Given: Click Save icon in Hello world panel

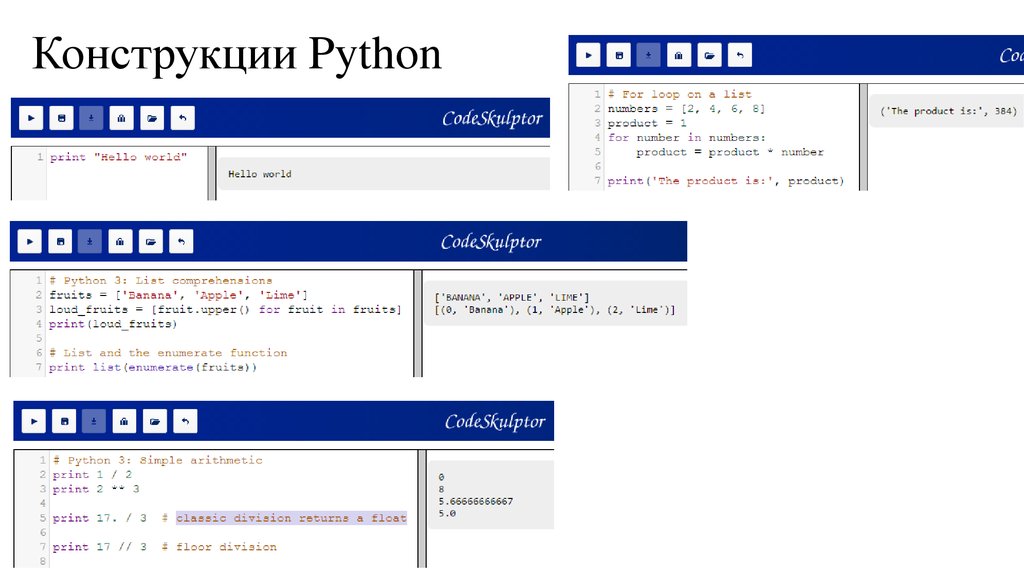Looking at the screenshot, I should 60,118.
